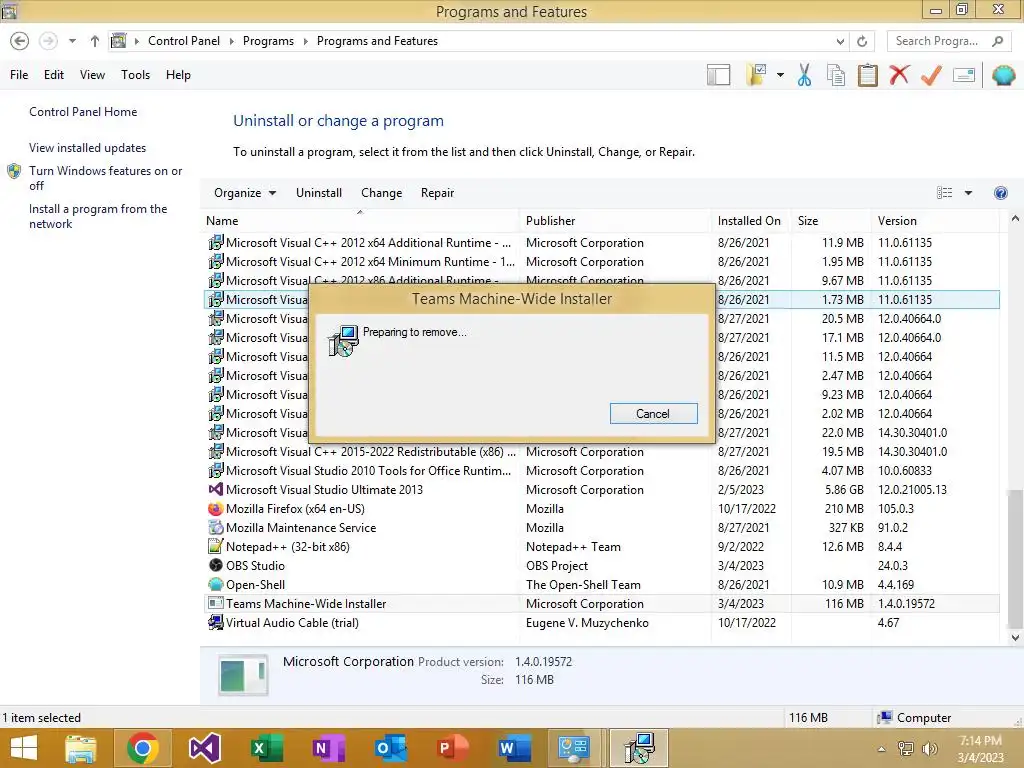The image size is (1024, 768).
Task: Click the email/rename toolbar icon beside checkmark
Action: point(964,75)
